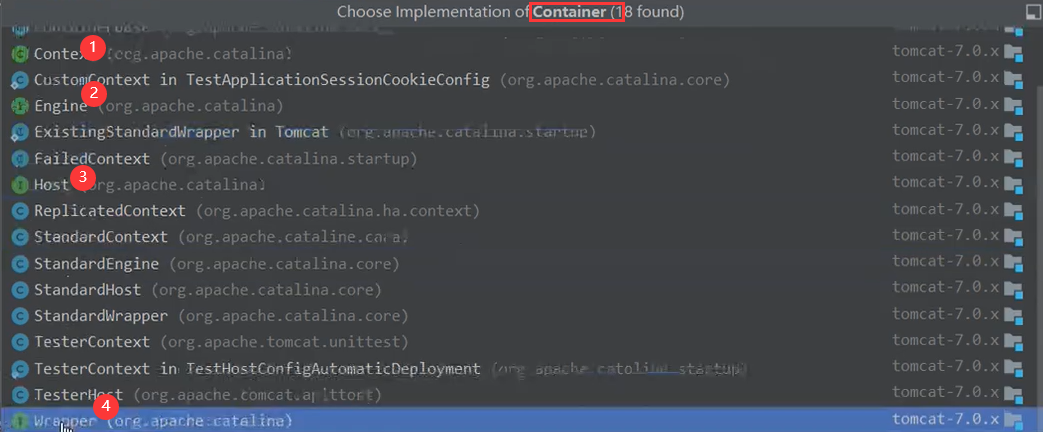This screenshot has width=1043, height=432.
Task: Click the StandardEngine row module folder icon
Action: coord(1013,264)
